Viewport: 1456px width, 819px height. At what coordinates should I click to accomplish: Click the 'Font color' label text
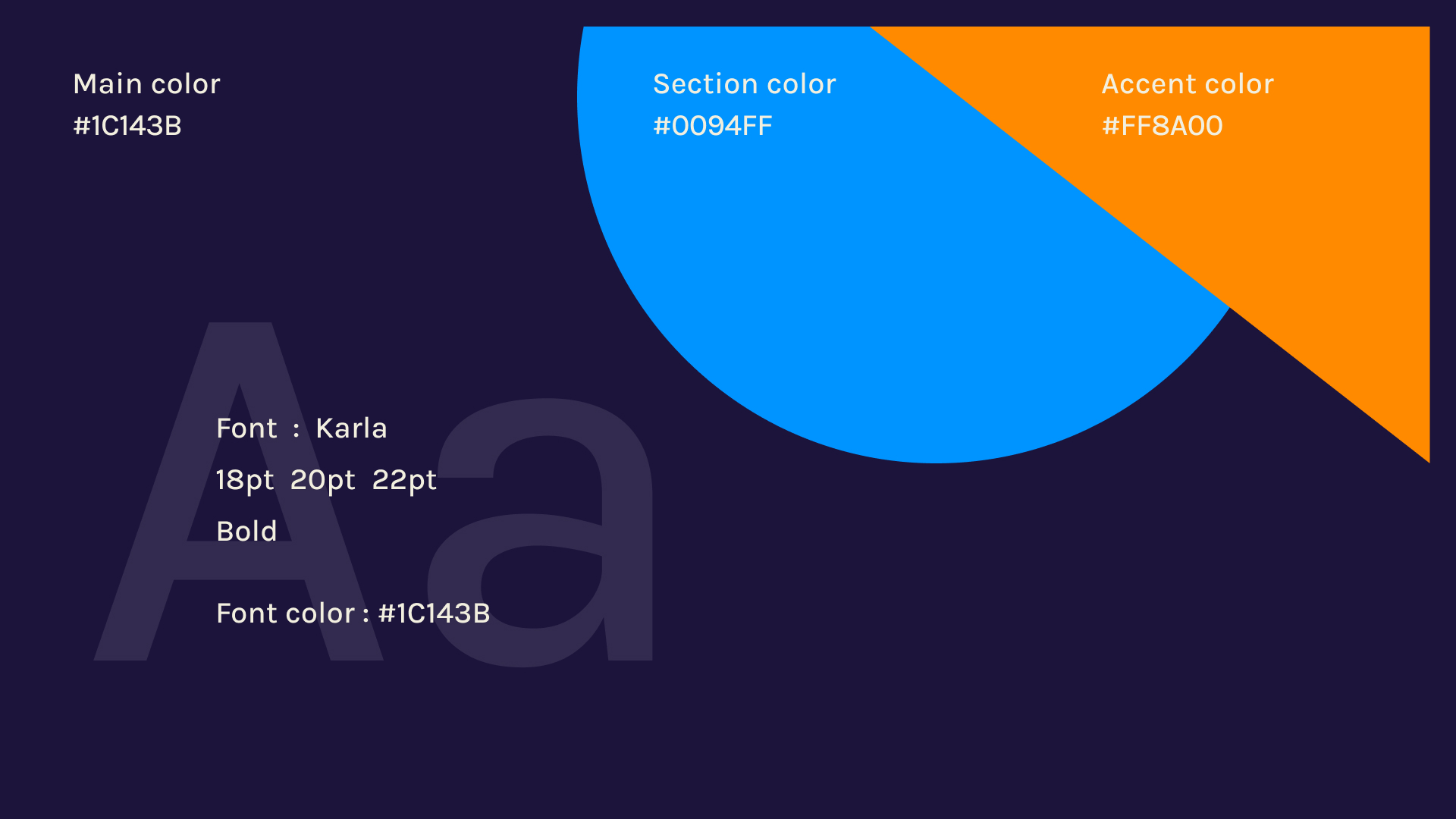(285, 613)
